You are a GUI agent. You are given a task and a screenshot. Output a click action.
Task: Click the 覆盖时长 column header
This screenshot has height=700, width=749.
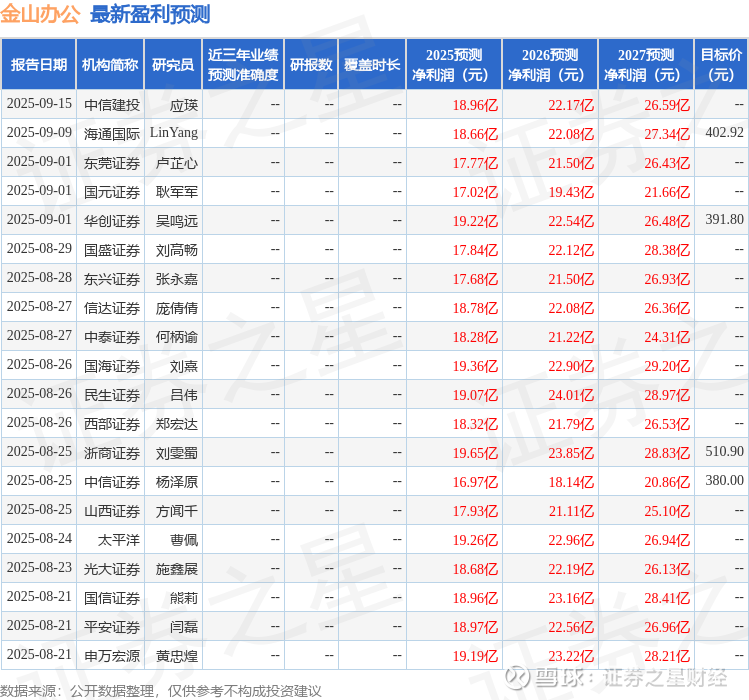pyautogui.click(x=372, y=65)
